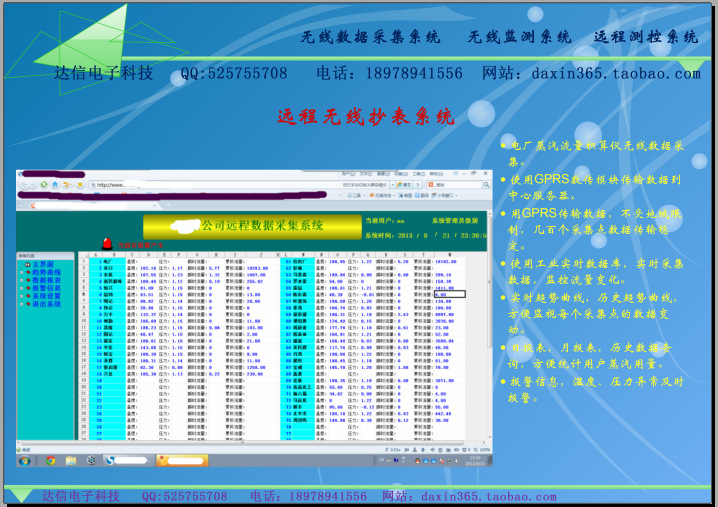
Task: Reload page with green refresh icon
Action: 44,184
